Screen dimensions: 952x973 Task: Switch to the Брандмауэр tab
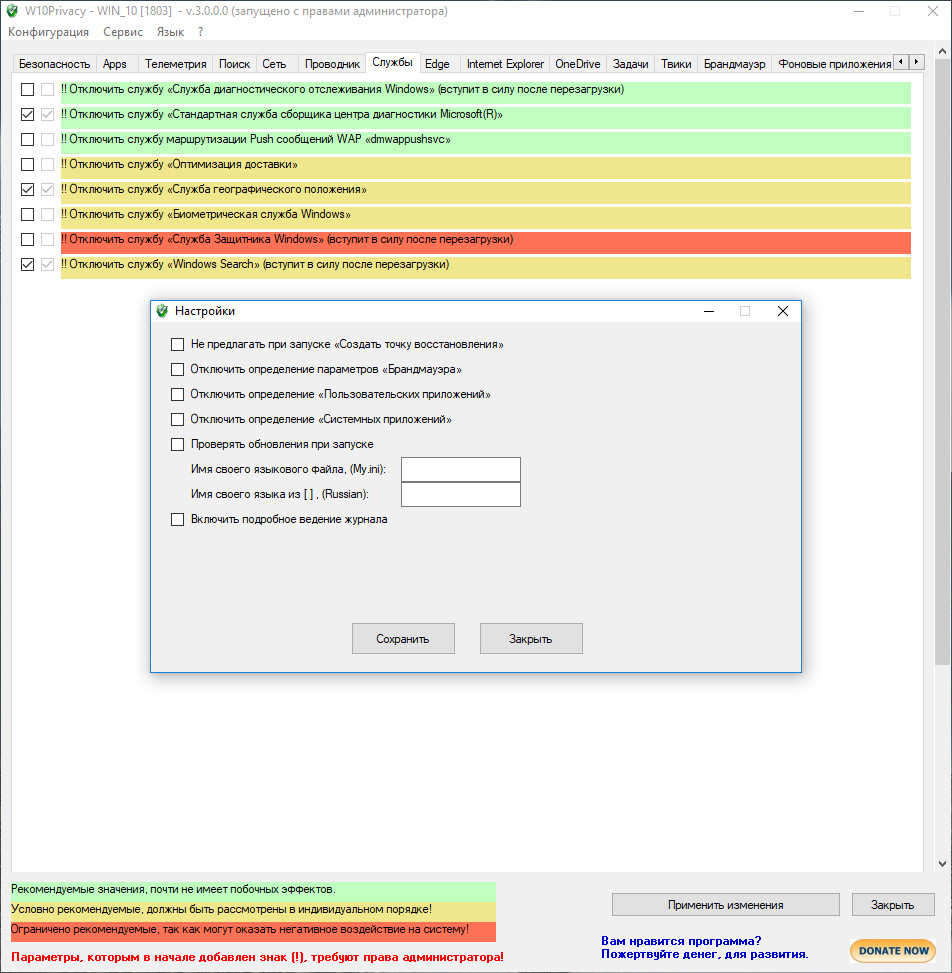[735, 64]
